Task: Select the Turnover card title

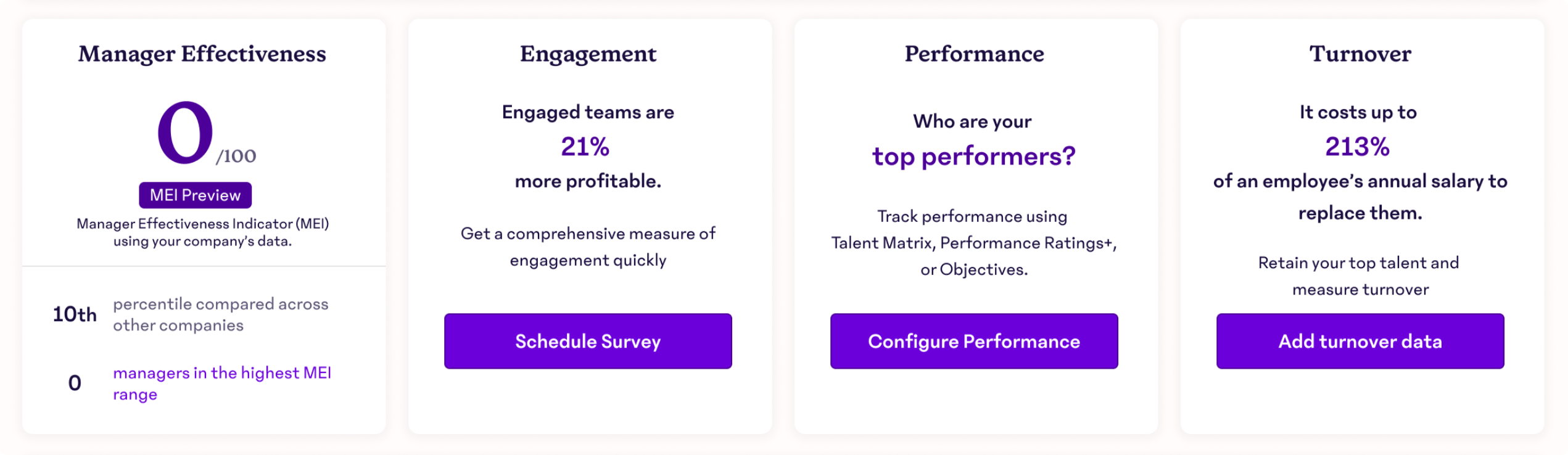Action: [x=1360, y=54]
